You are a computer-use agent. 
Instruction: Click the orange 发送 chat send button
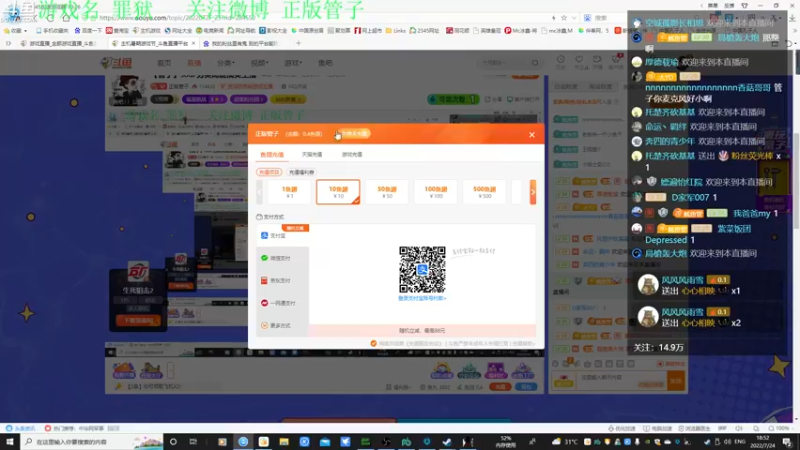pos(676,381)
